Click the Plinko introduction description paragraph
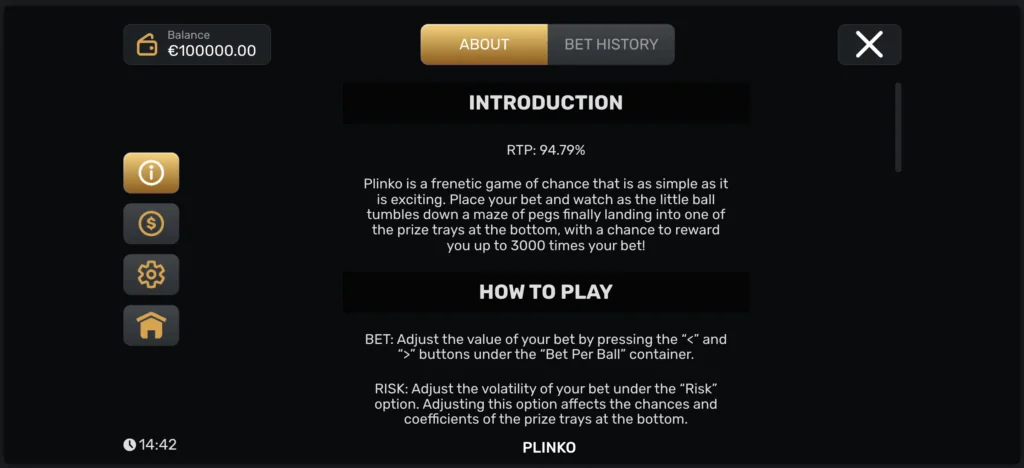 coord(545,215)
